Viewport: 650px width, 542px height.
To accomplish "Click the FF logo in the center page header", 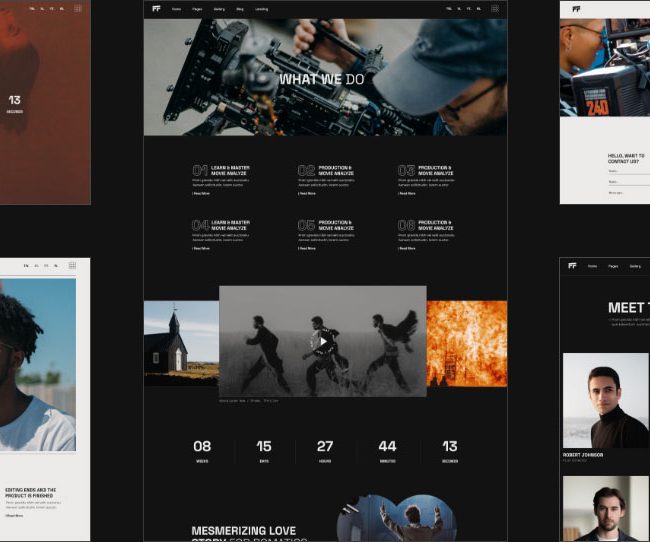I will pyautogui.click(x=156, y=9).
